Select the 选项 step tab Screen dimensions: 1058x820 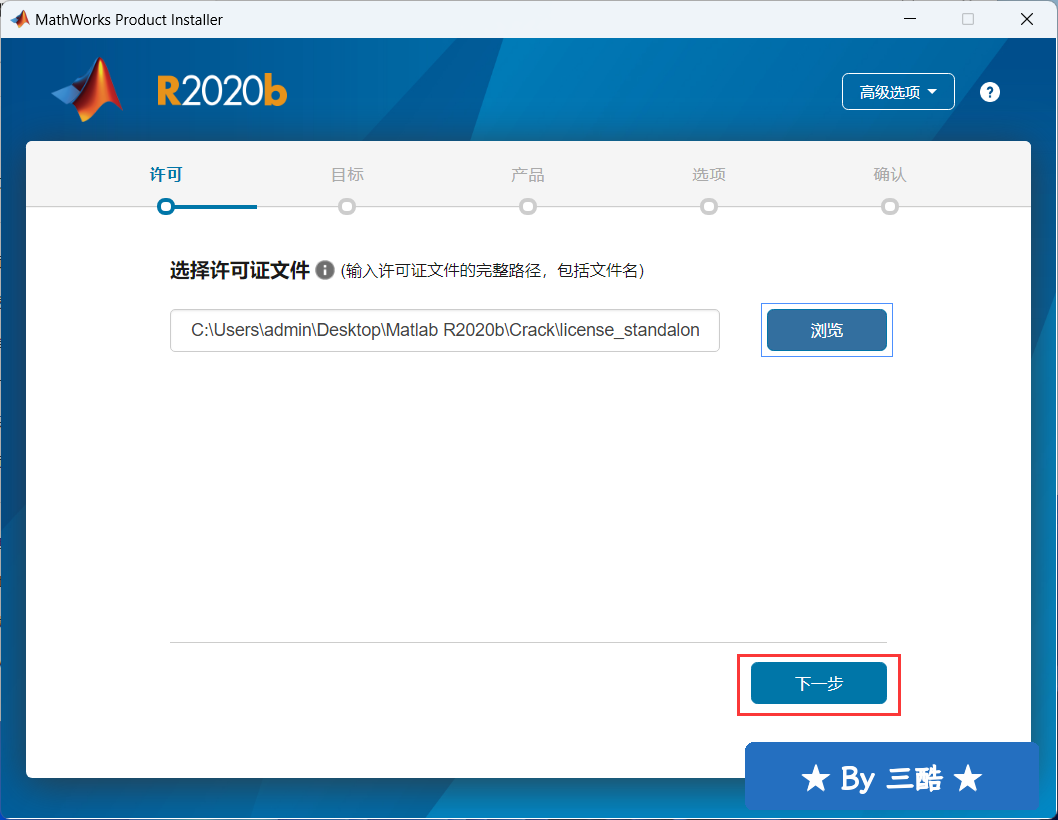click(x=708, y=174)
